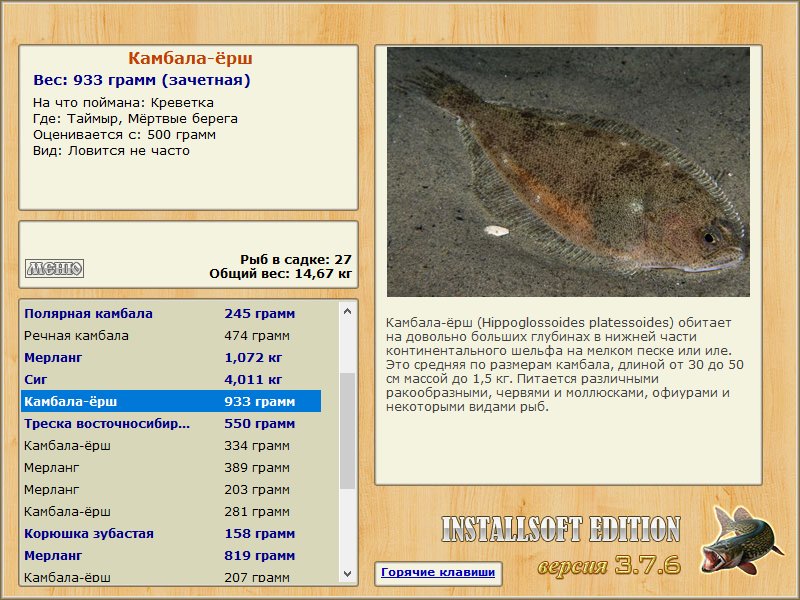Click the Общий вес: 14,67 кг total
This screenshot has height=600, width=800.
(x=281, y=273)
